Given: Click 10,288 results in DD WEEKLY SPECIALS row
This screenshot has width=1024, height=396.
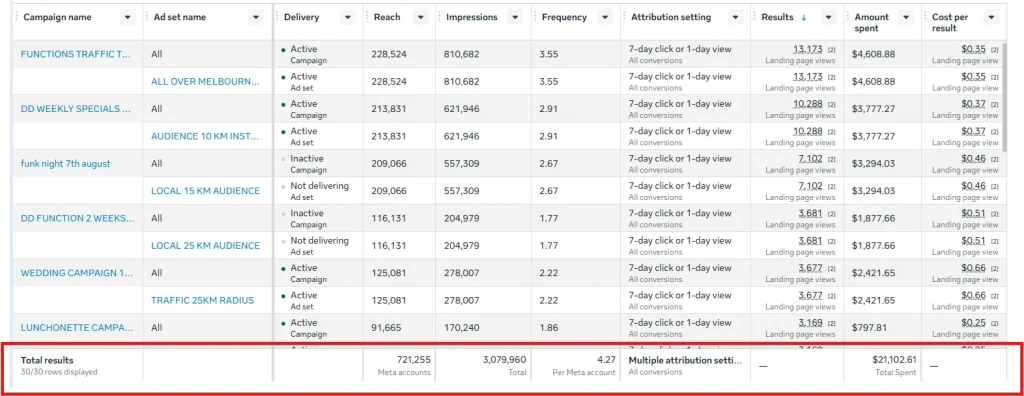Looking at the screenshot, I should 808,104.
